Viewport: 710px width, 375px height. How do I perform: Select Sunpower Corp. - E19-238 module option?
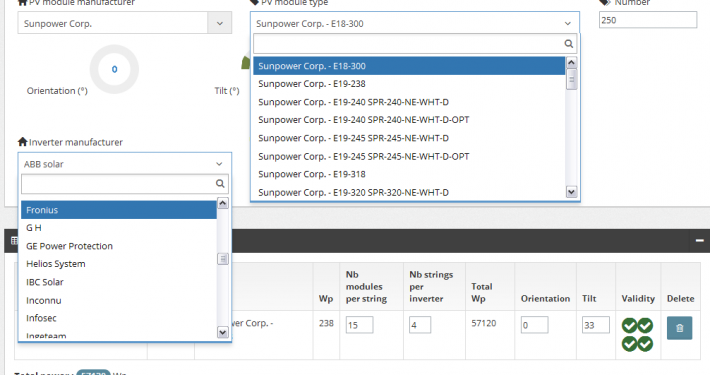pos(409,84)
